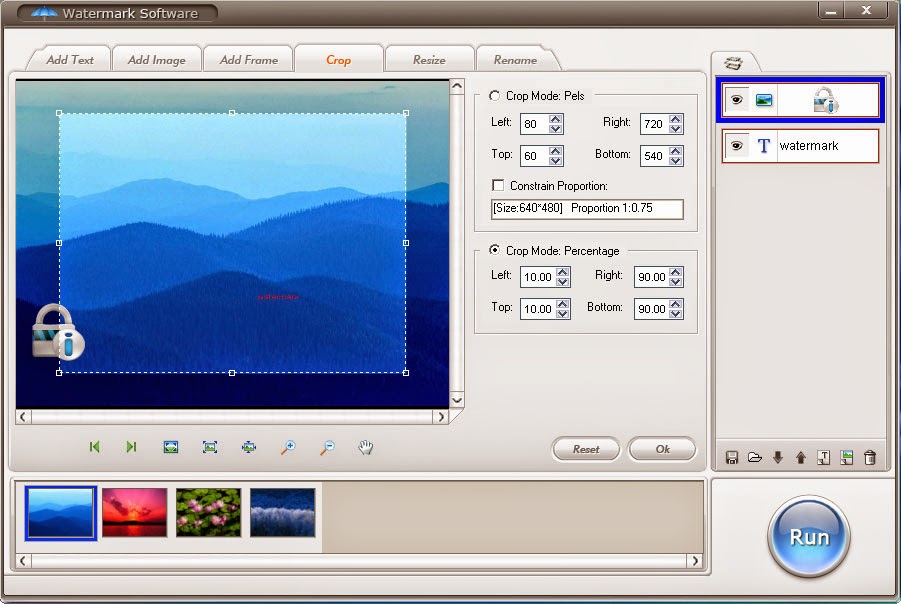Viewport: 901px width, 604px height.
Task: Activate the hand pan tool
Action: (x=366, y=448)
